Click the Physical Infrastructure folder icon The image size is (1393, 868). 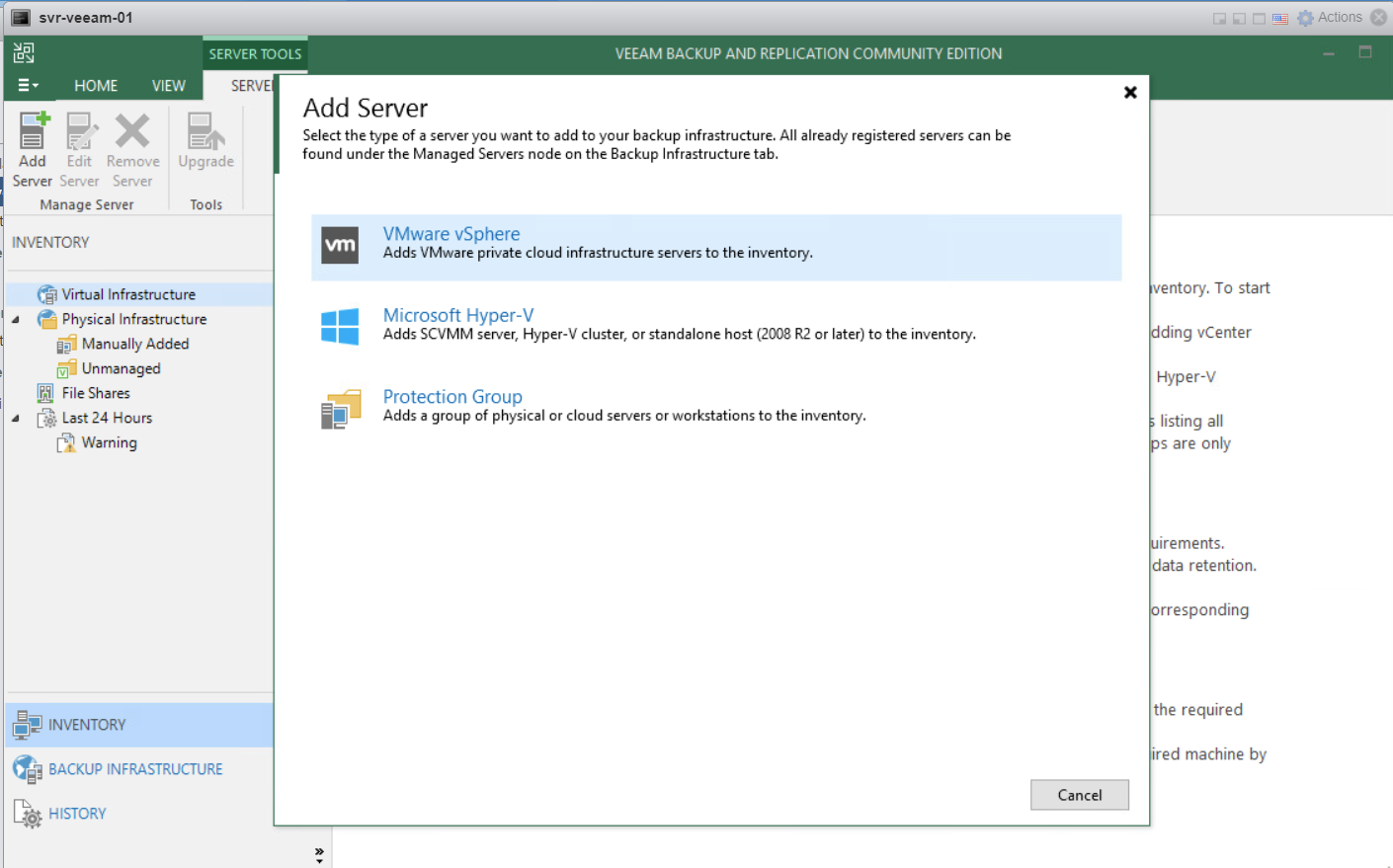click(46, 319)
